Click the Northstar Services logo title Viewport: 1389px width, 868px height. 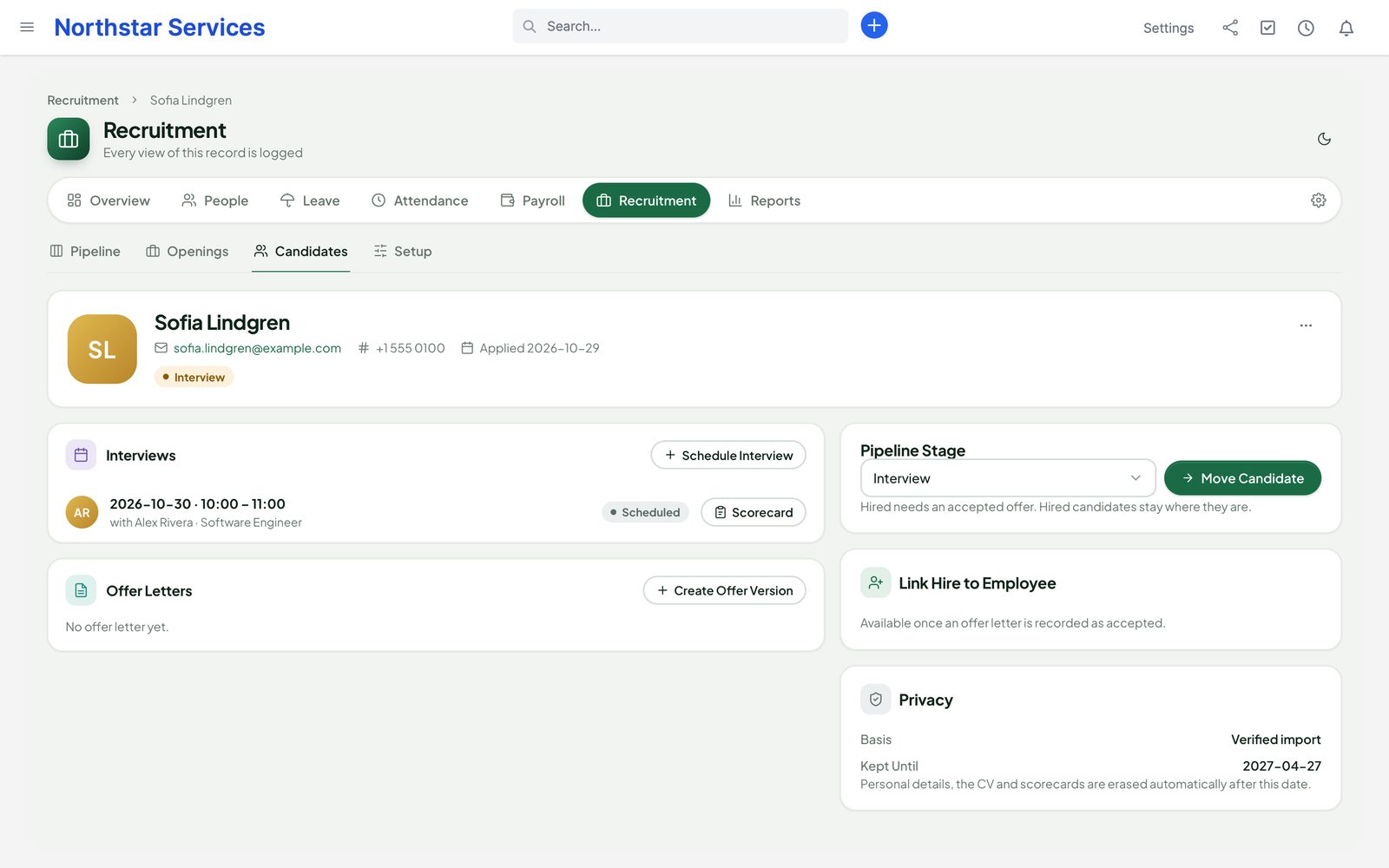click(x=160, y=27)
